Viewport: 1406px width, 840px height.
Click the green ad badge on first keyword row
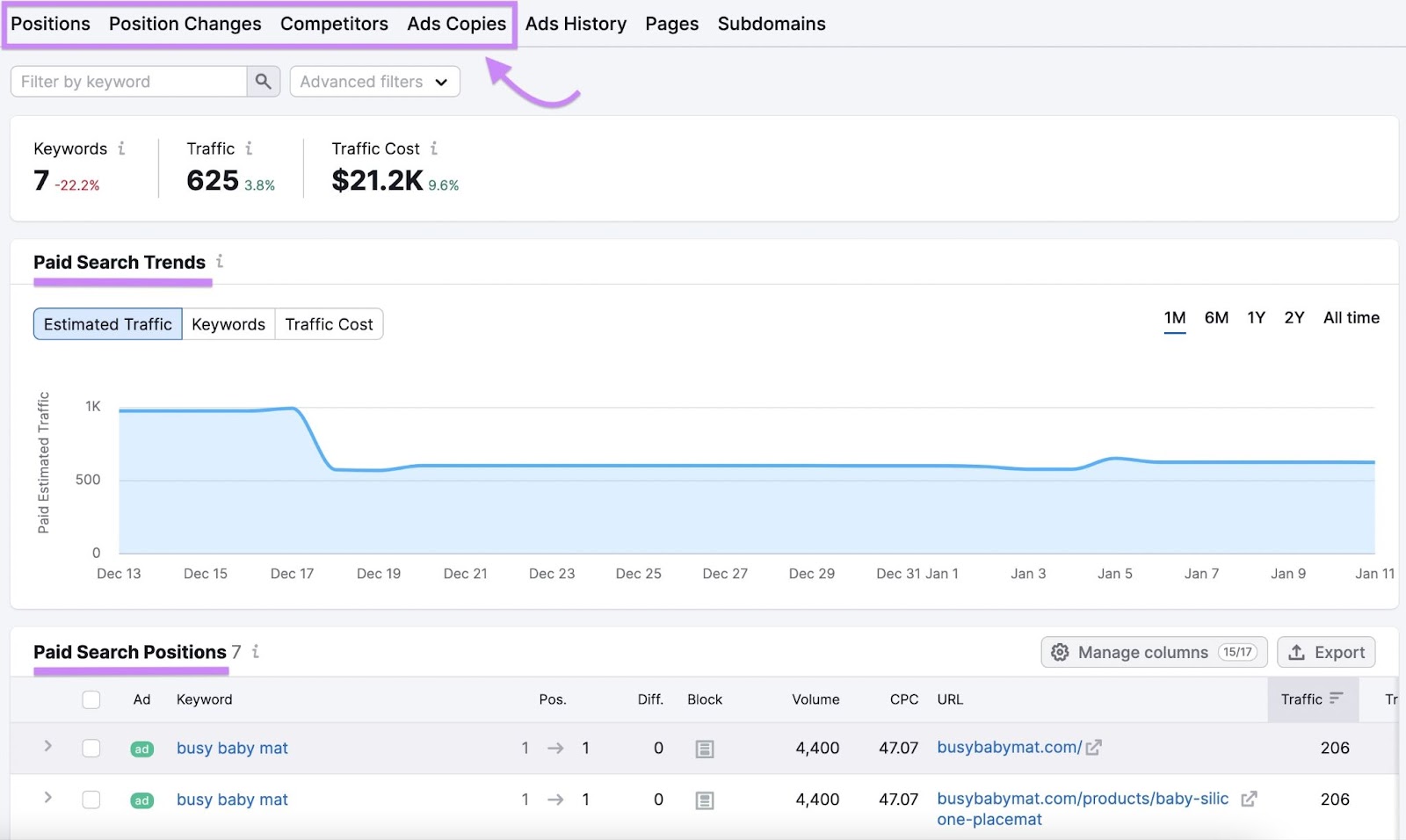click(x=141, y=748)
